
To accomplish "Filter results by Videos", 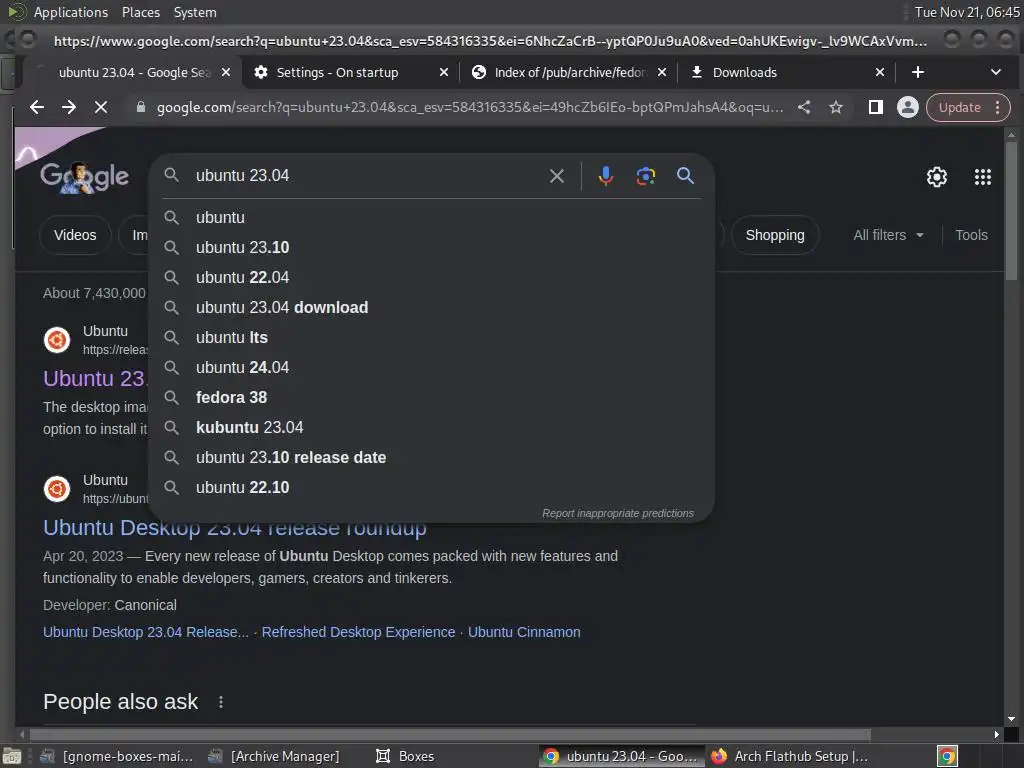I will (x=75, y=235).
